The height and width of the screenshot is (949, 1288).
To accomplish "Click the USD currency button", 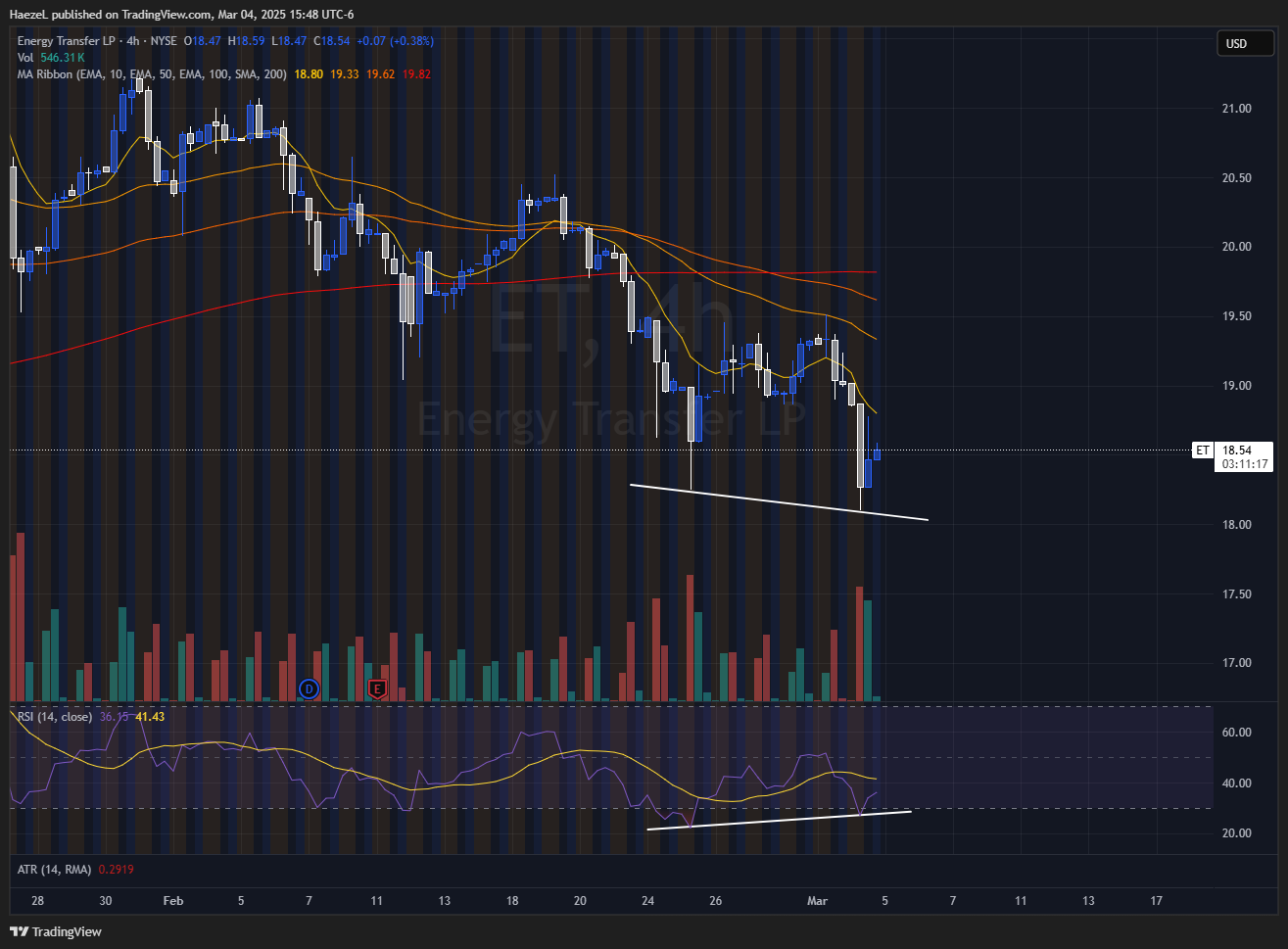I will 1245,43.
